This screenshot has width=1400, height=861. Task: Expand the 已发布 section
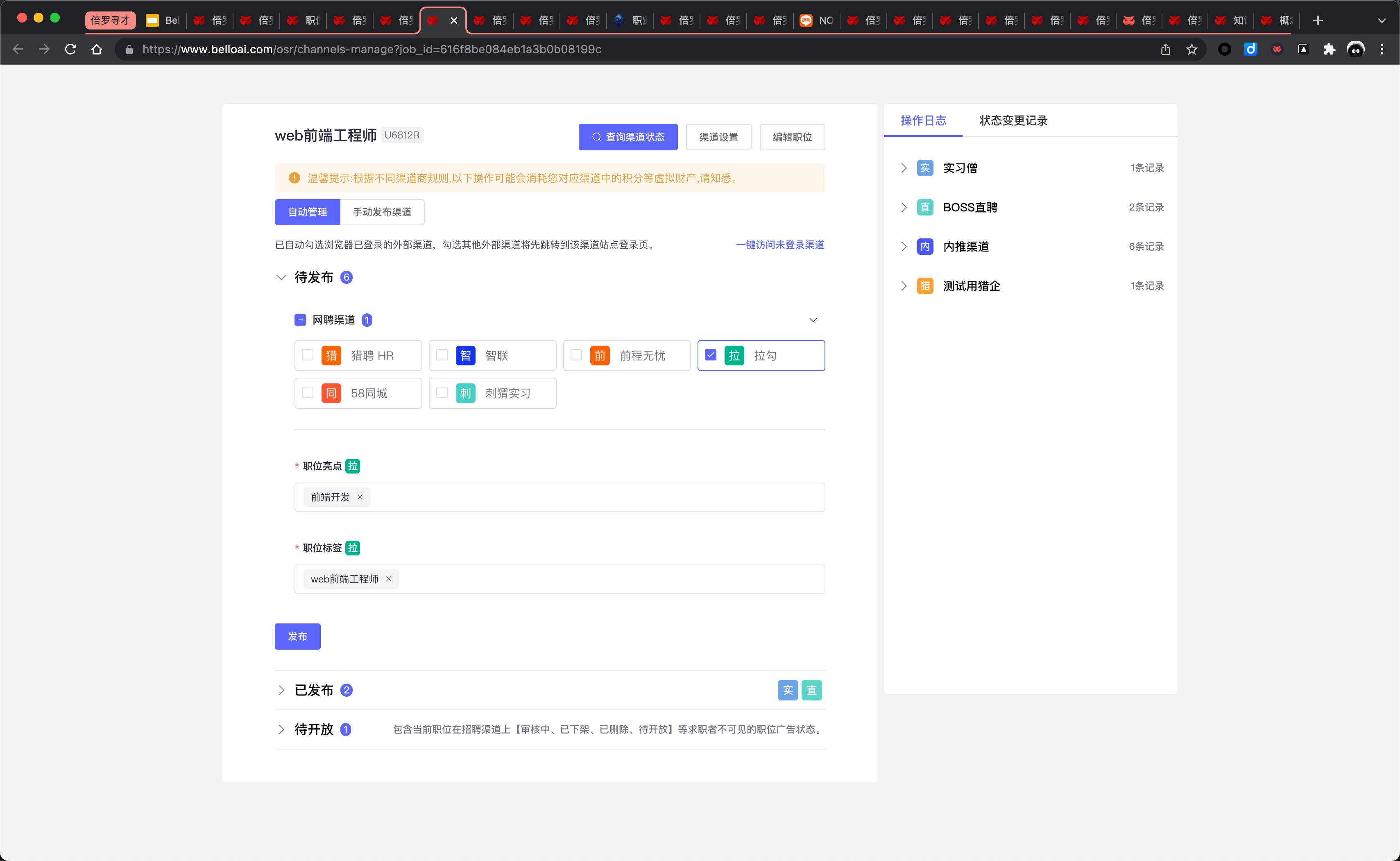tap(281, 690)
